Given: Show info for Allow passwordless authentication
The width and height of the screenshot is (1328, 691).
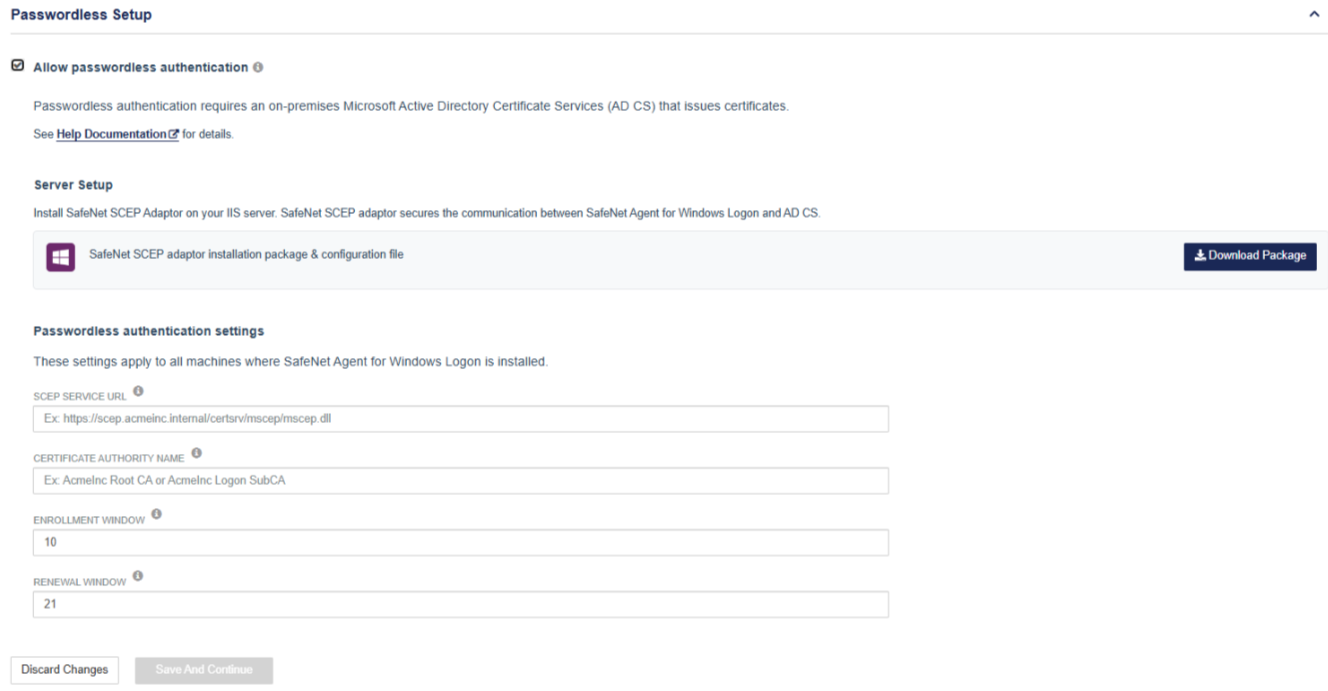Looking at the screenshot, I should (258, 67).
